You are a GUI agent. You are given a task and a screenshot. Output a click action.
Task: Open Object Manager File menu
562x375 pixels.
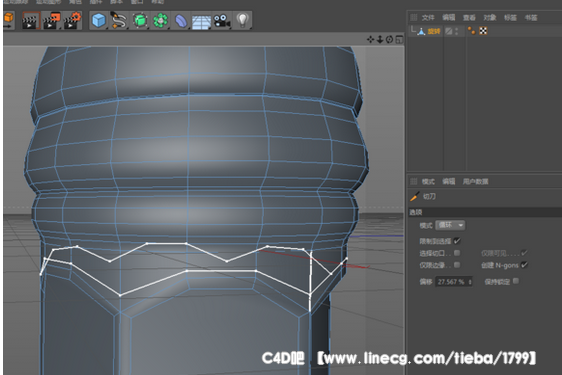click(428, 18)
